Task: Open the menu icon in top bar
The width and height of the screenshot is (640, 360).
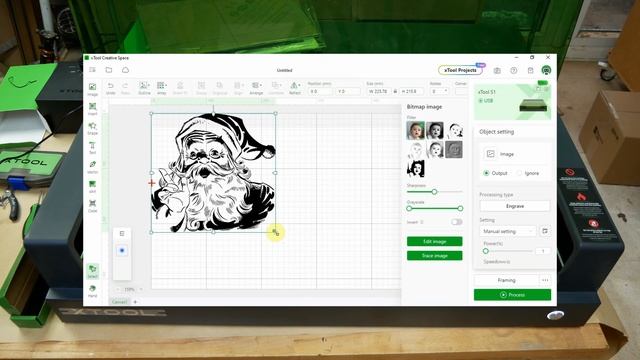Action: click(92, 70)
